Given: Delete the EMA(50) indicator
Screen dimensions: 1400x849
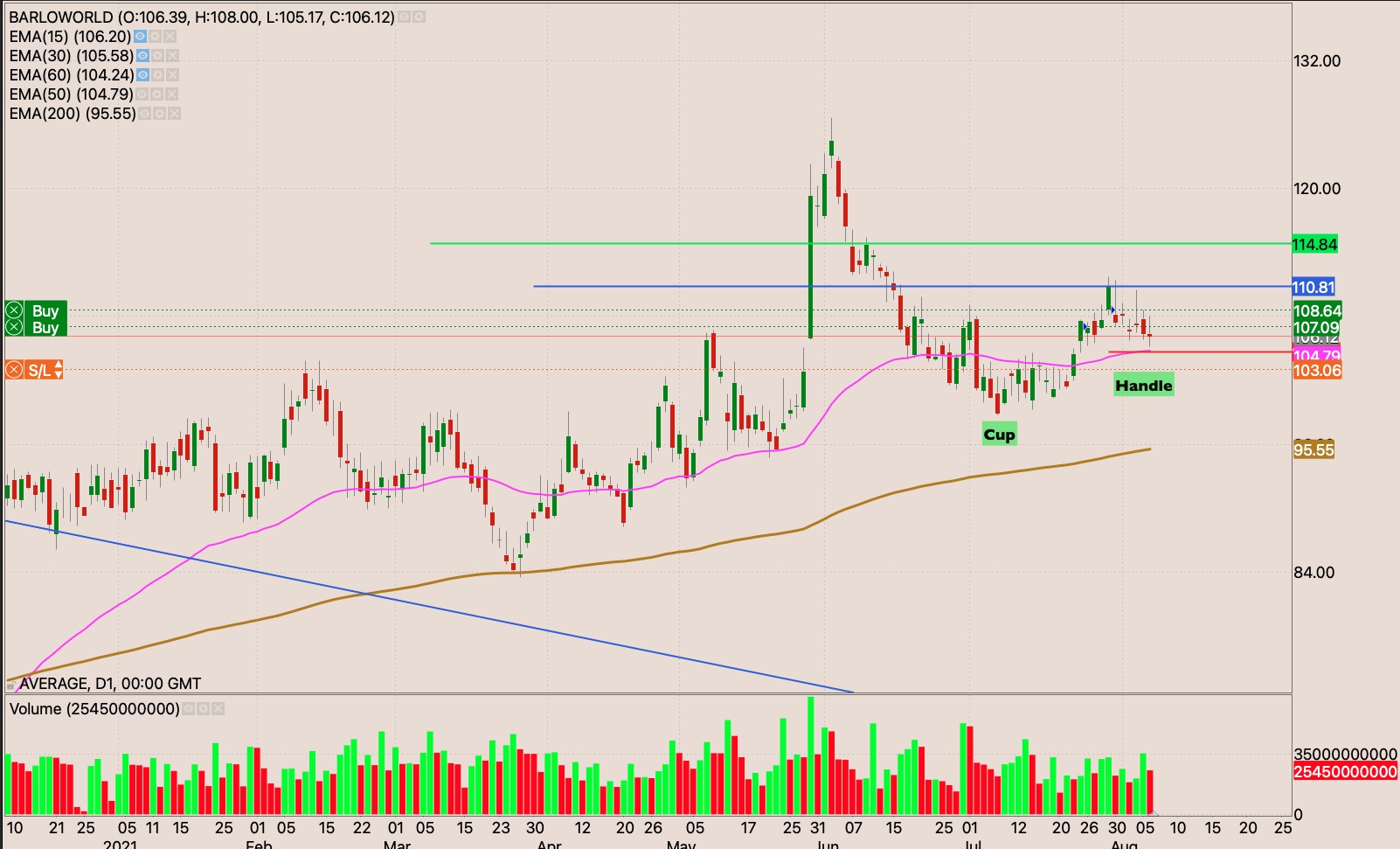Looking at the screenshot, I should 171,94.
